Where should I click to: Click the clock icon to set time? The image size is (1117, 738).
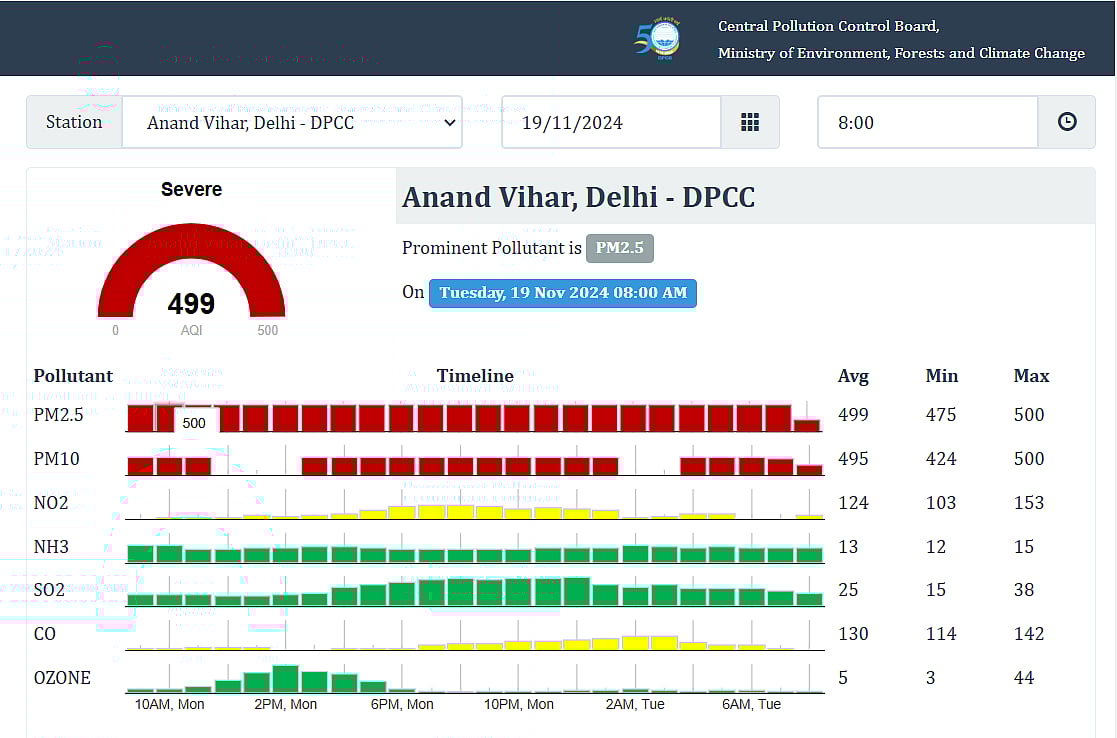(x=1067, y=122)
